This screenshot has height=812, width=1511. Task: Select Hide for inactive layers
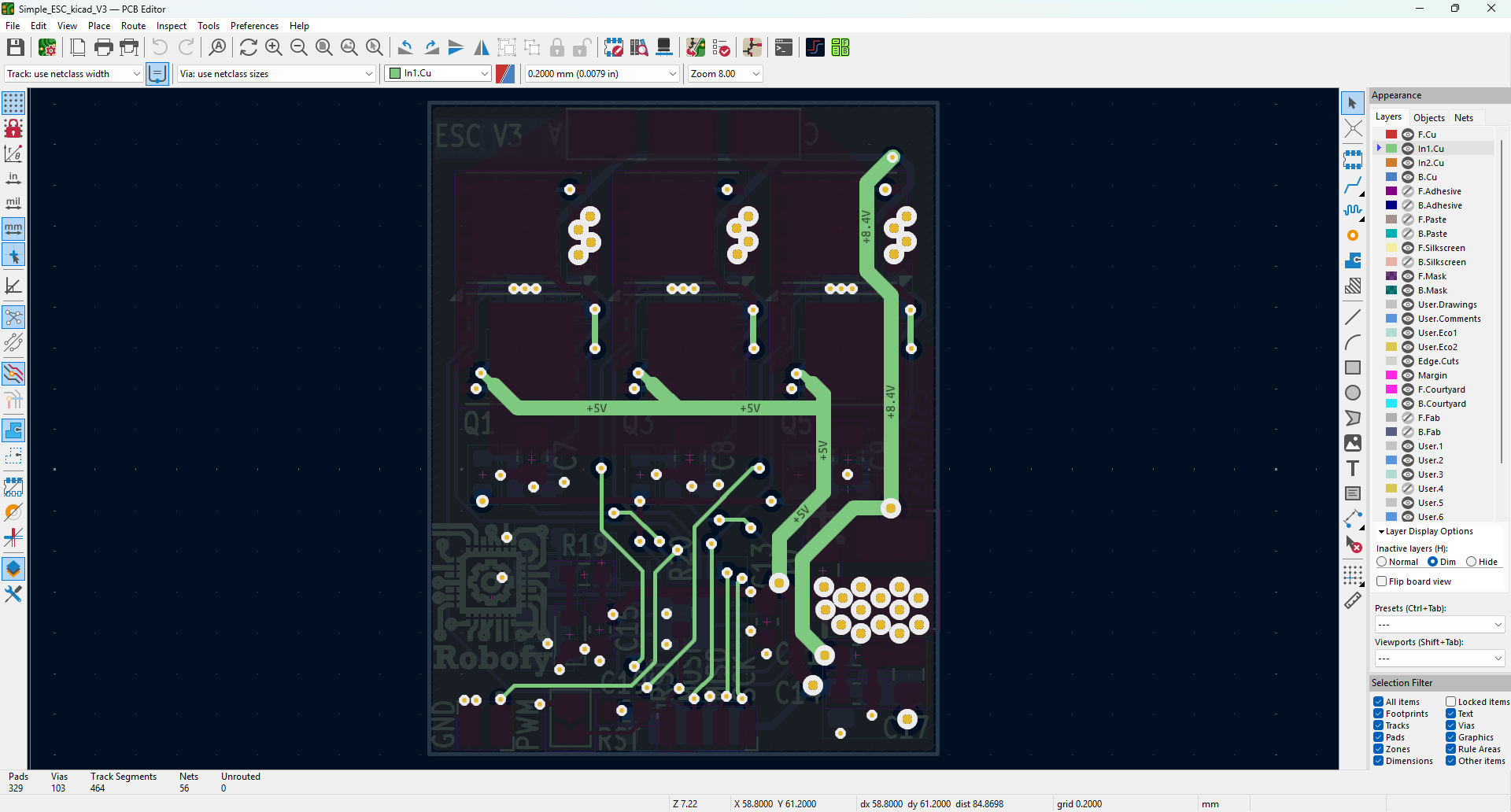[1471, 562]
